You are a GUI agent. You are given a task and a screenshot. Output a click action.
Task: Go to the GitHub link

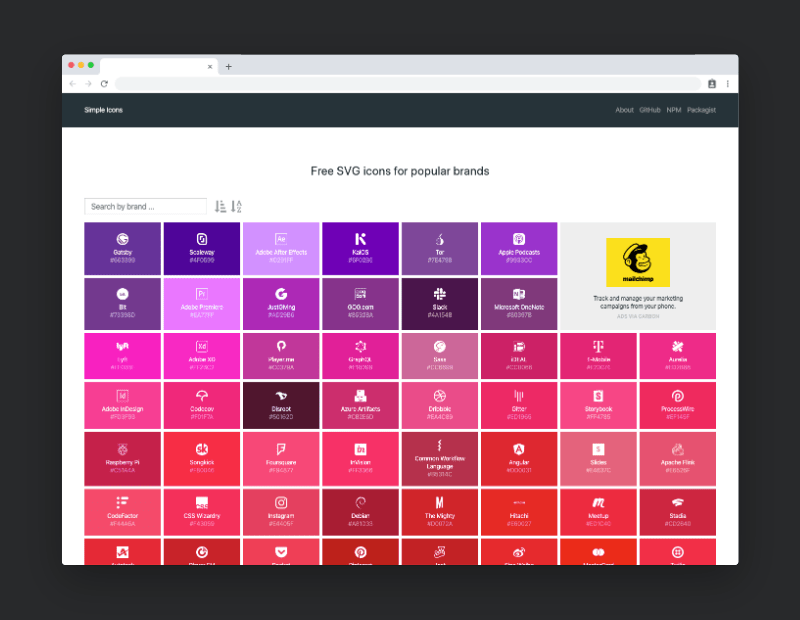tap(650, 110)
